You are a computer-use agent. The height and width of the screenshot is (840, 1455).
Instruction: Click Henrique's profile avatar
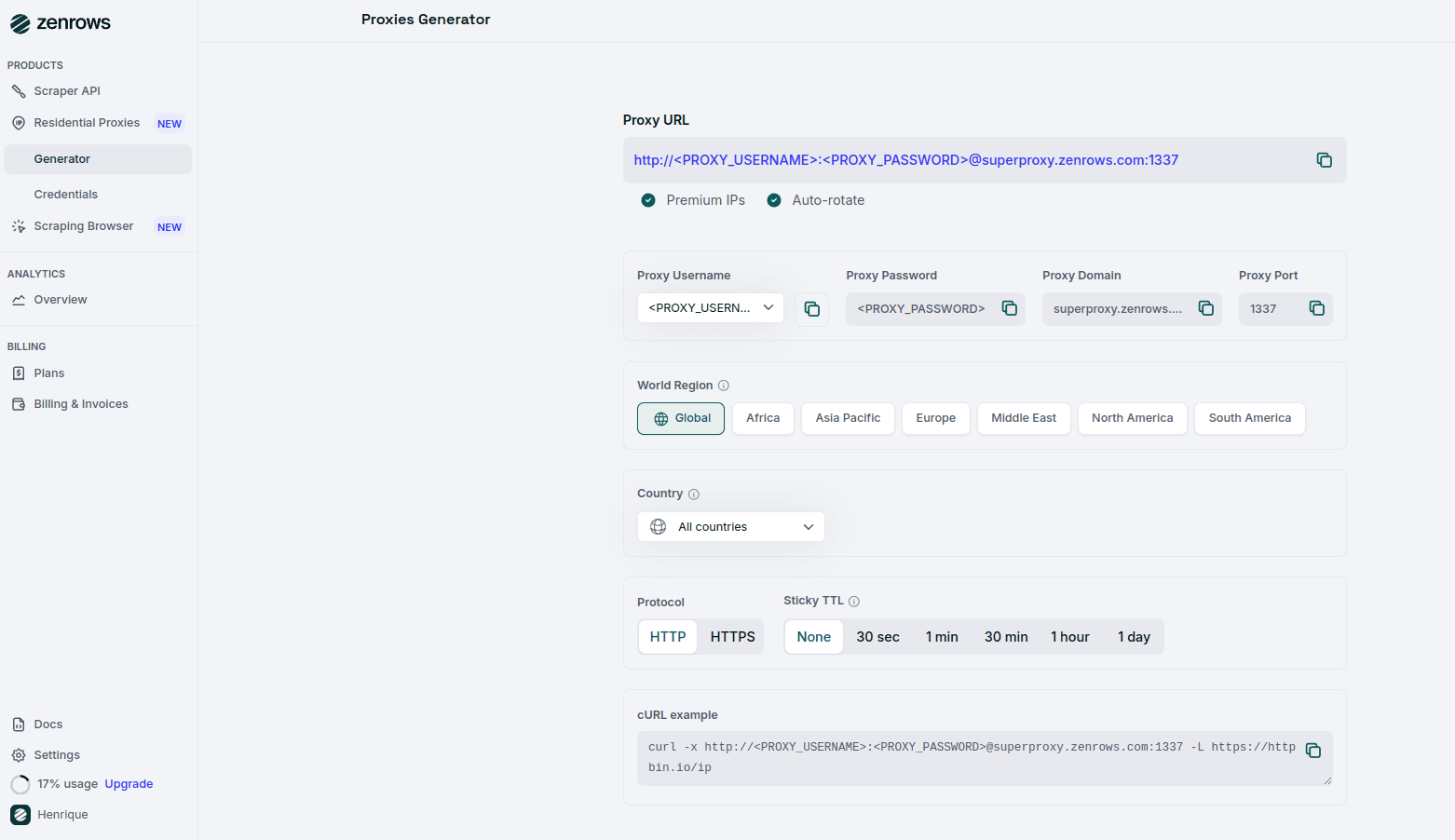tap(20, 815)
